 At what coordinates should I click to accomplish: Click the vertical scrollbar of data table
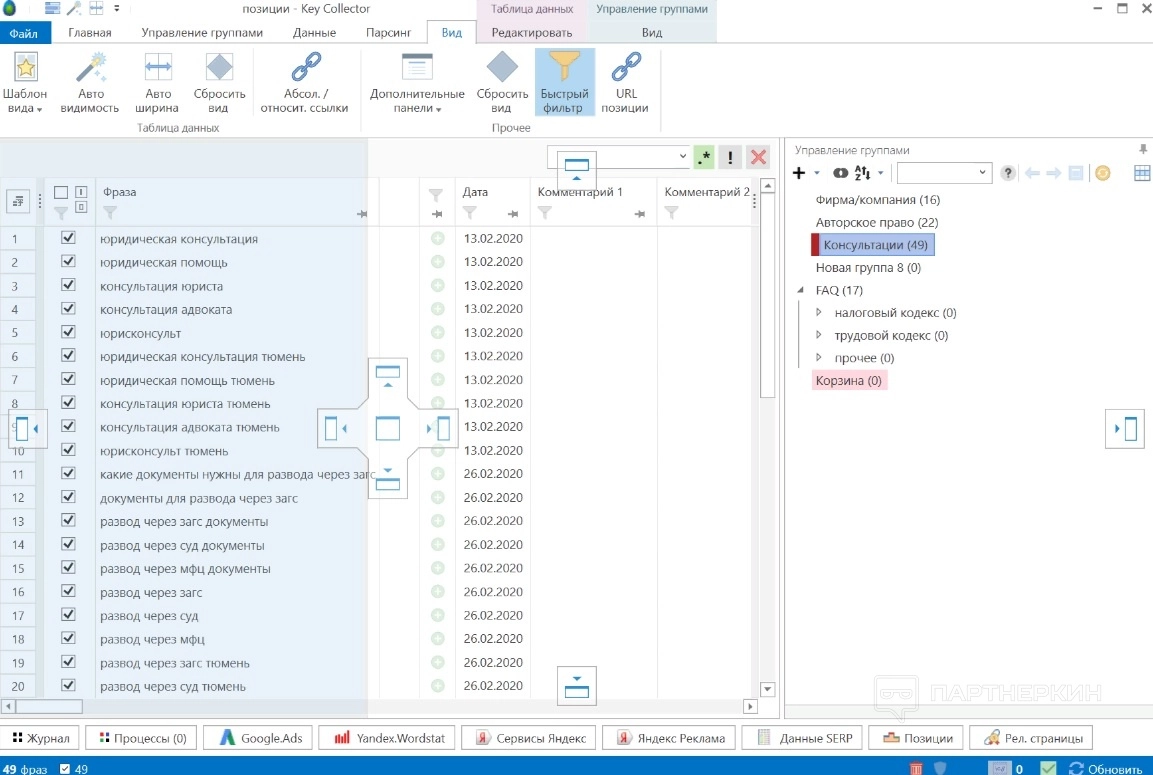click(767, 300)
